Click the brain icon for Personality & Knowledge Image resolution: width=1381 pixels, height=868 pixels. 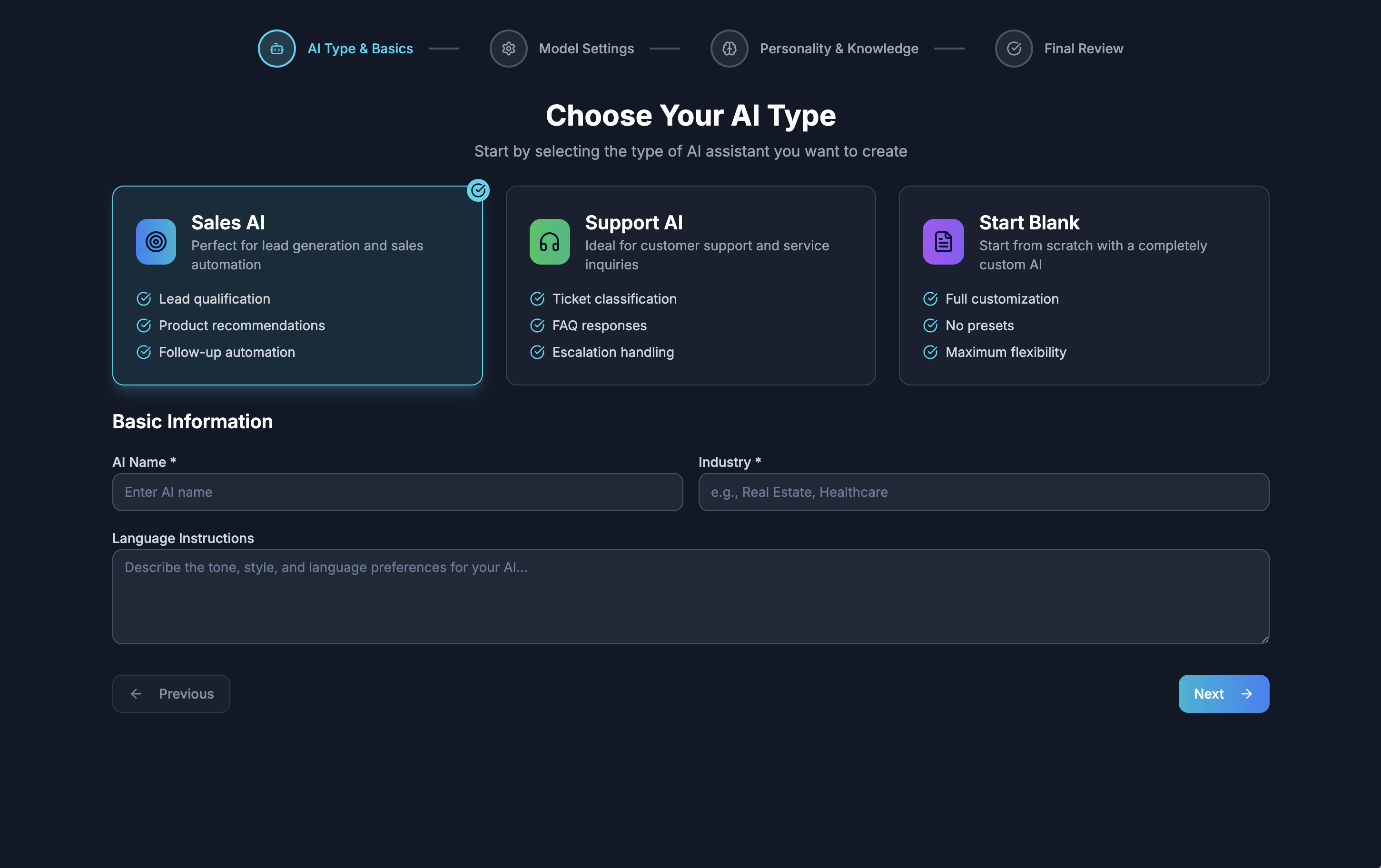click(x=729, y=49)
